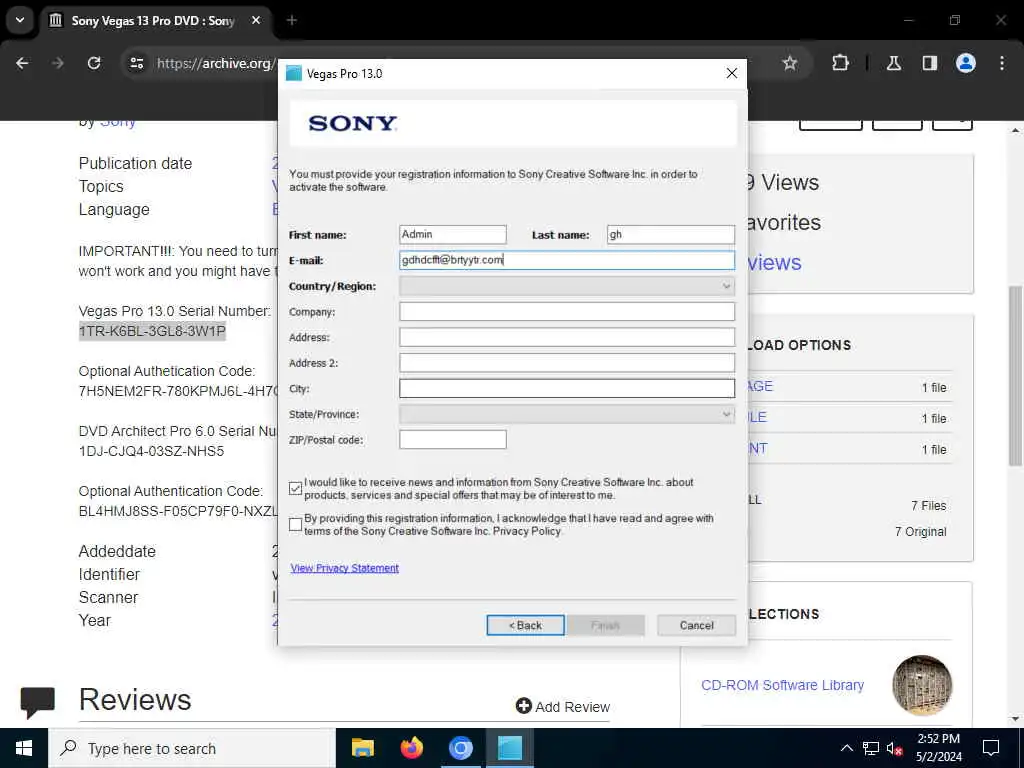Click the Add Review link
This screenshot has height=768, width=1024.
563,707
